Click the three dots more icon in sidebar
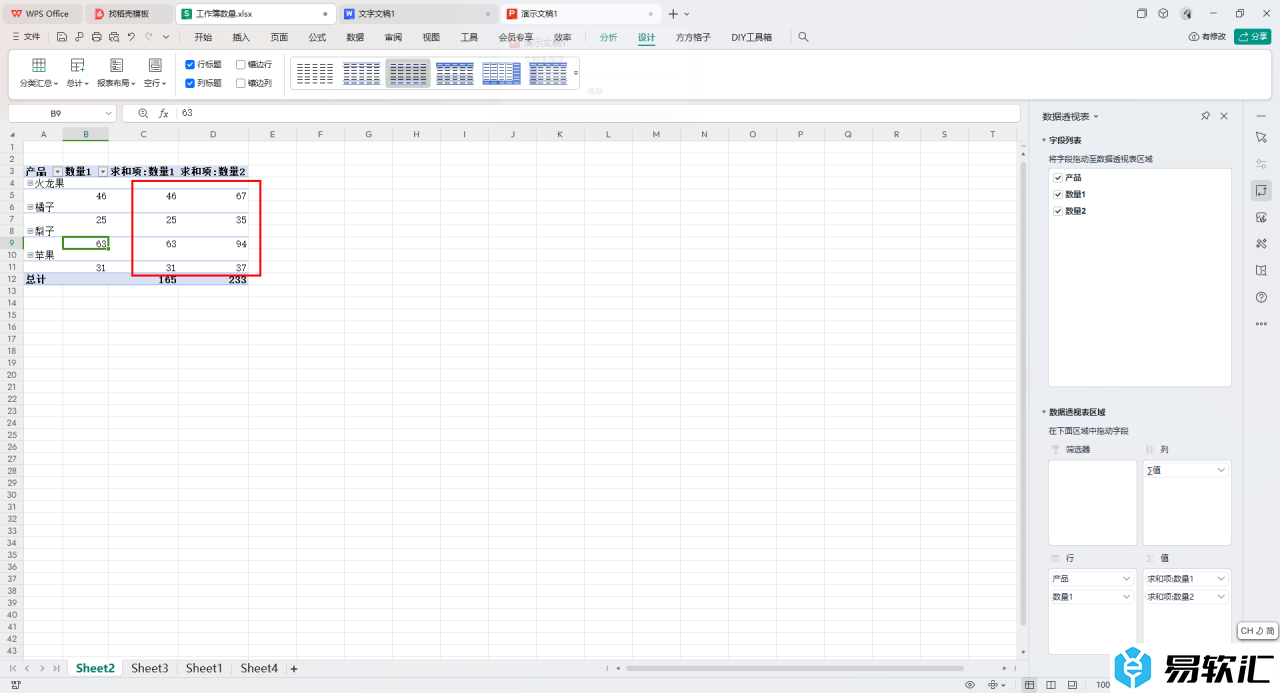This screenshot has width=1280, height=693. [1261, 323]
